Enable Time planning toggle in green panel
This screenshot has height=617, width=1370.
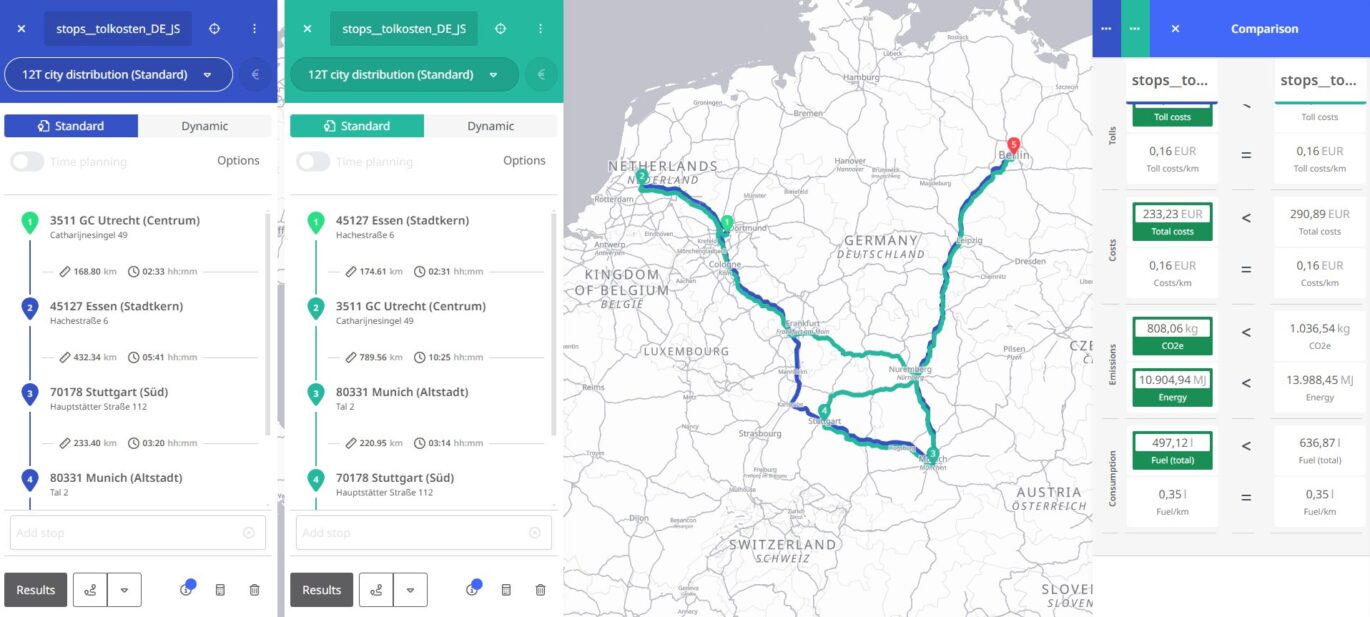[x=313, y=162]
